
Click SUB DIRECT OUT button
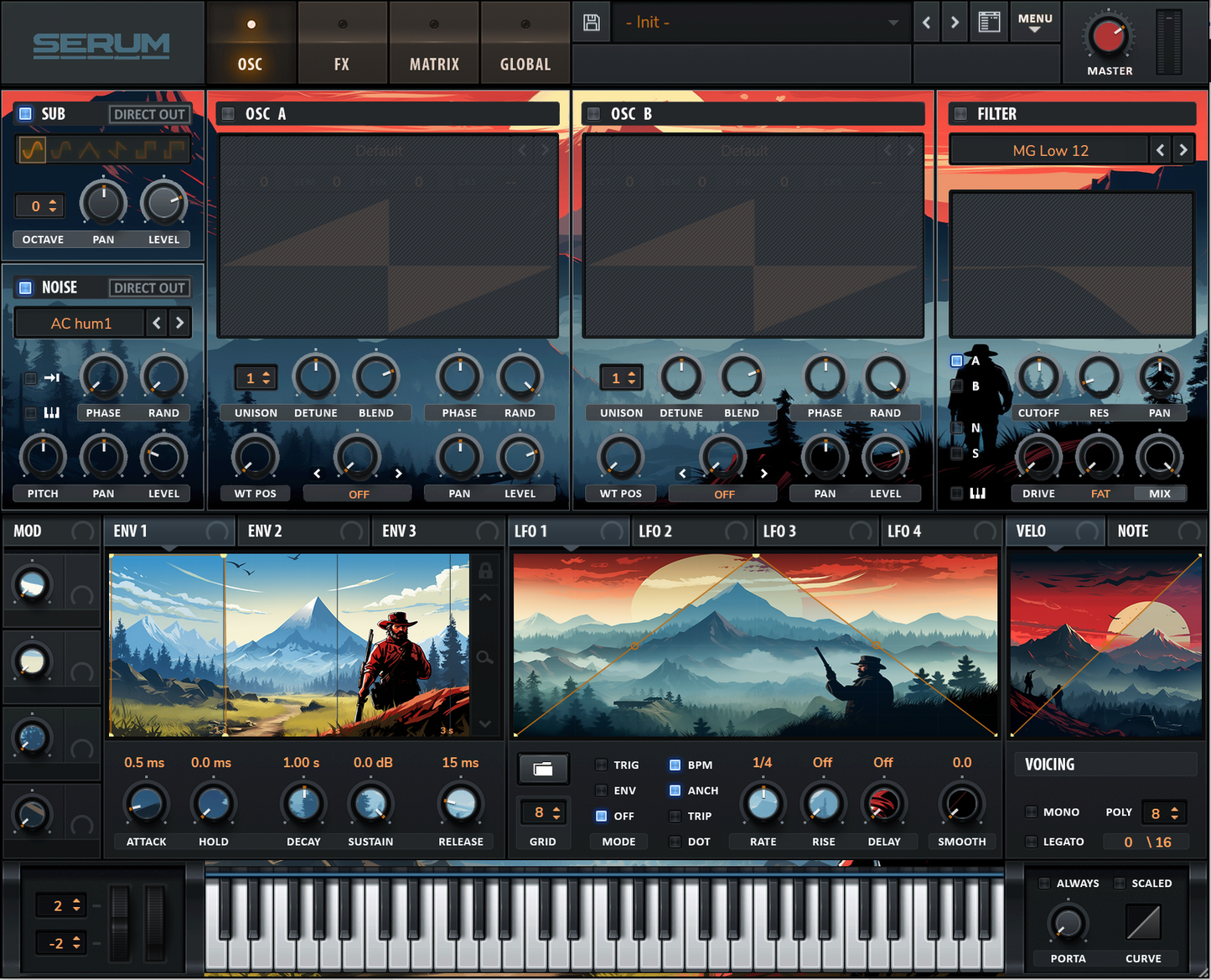coord(149,114)
